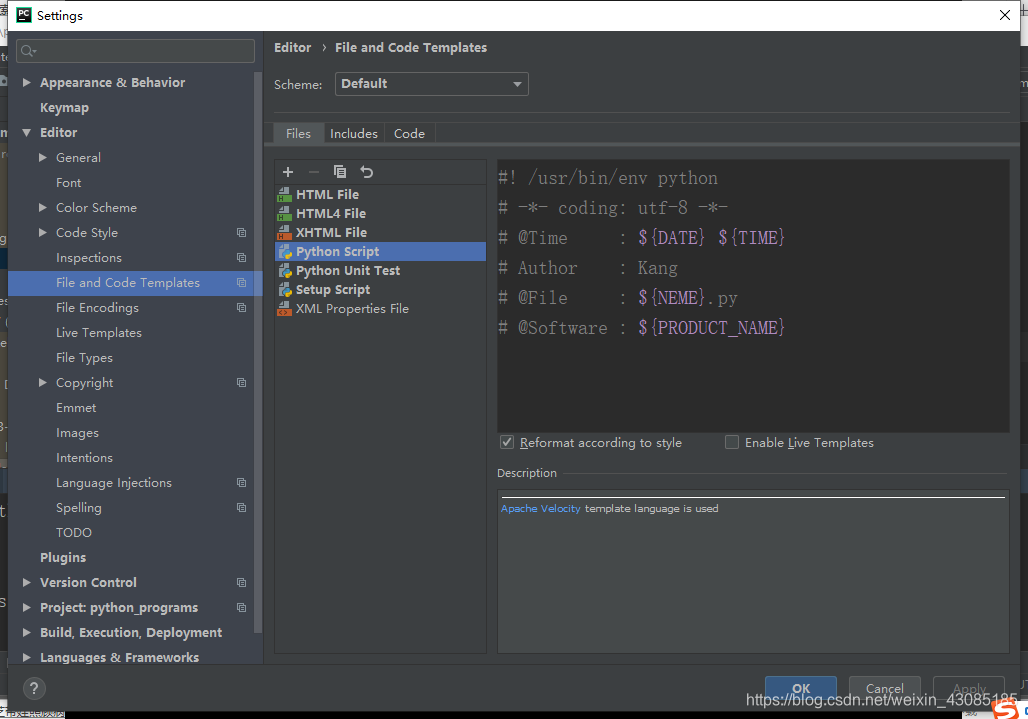Open the Scheme dropdown
The image size is (1028, 719).
pos(431,84)
